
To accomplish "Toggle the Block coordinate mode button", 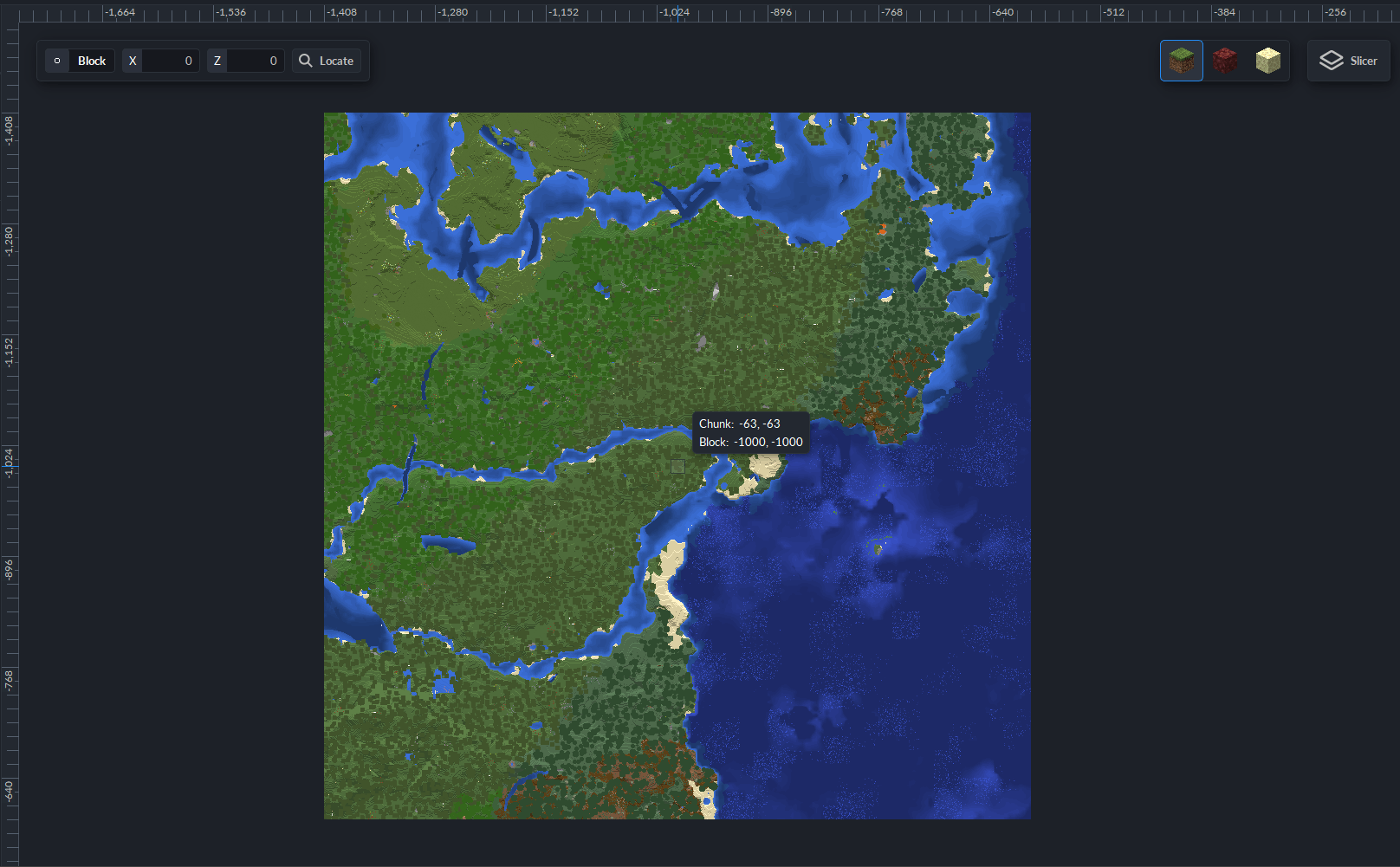I will [x=81, y=61].
